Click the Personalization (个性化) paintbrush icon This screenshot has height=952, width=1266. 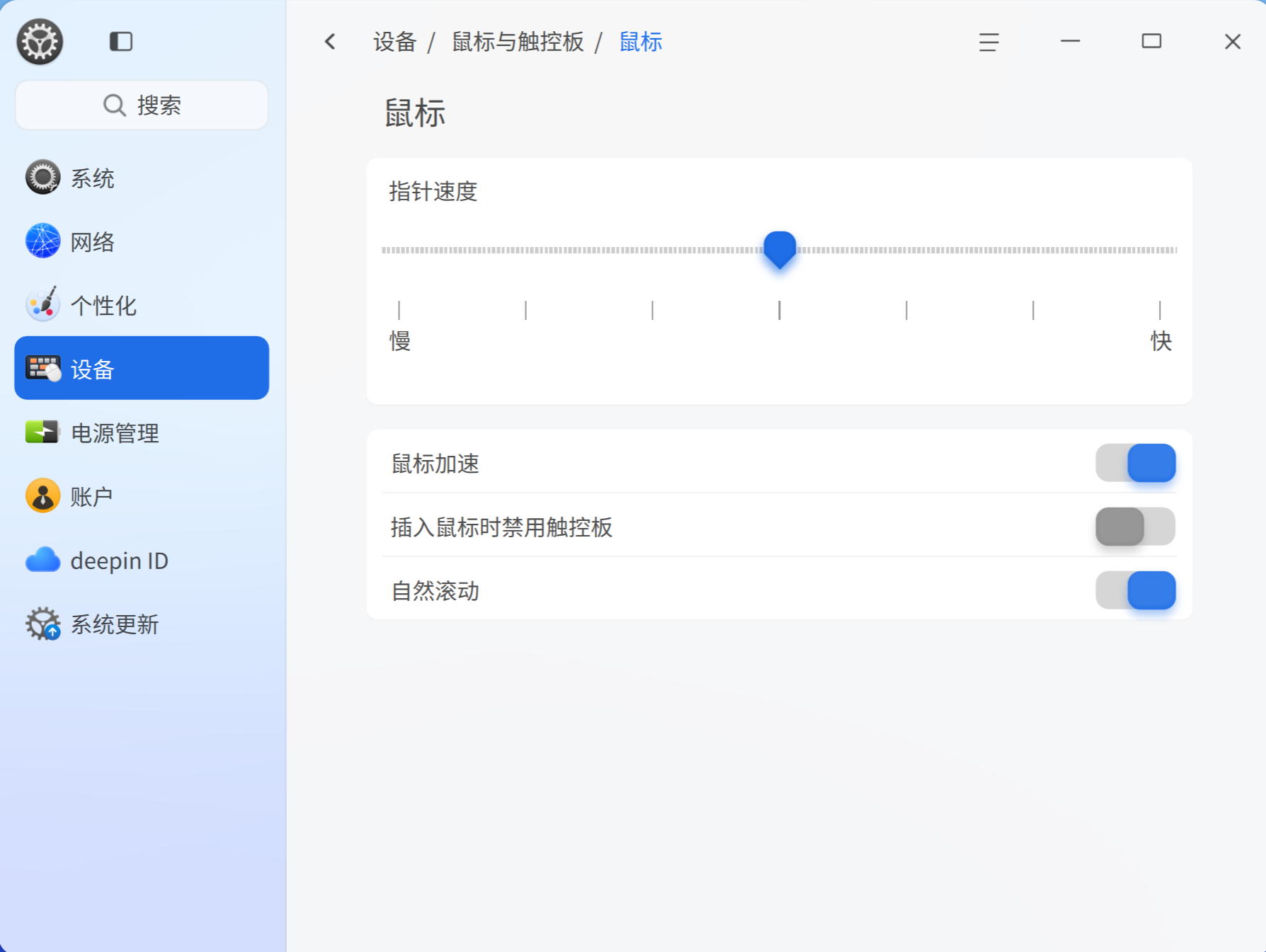coord(42,305)
